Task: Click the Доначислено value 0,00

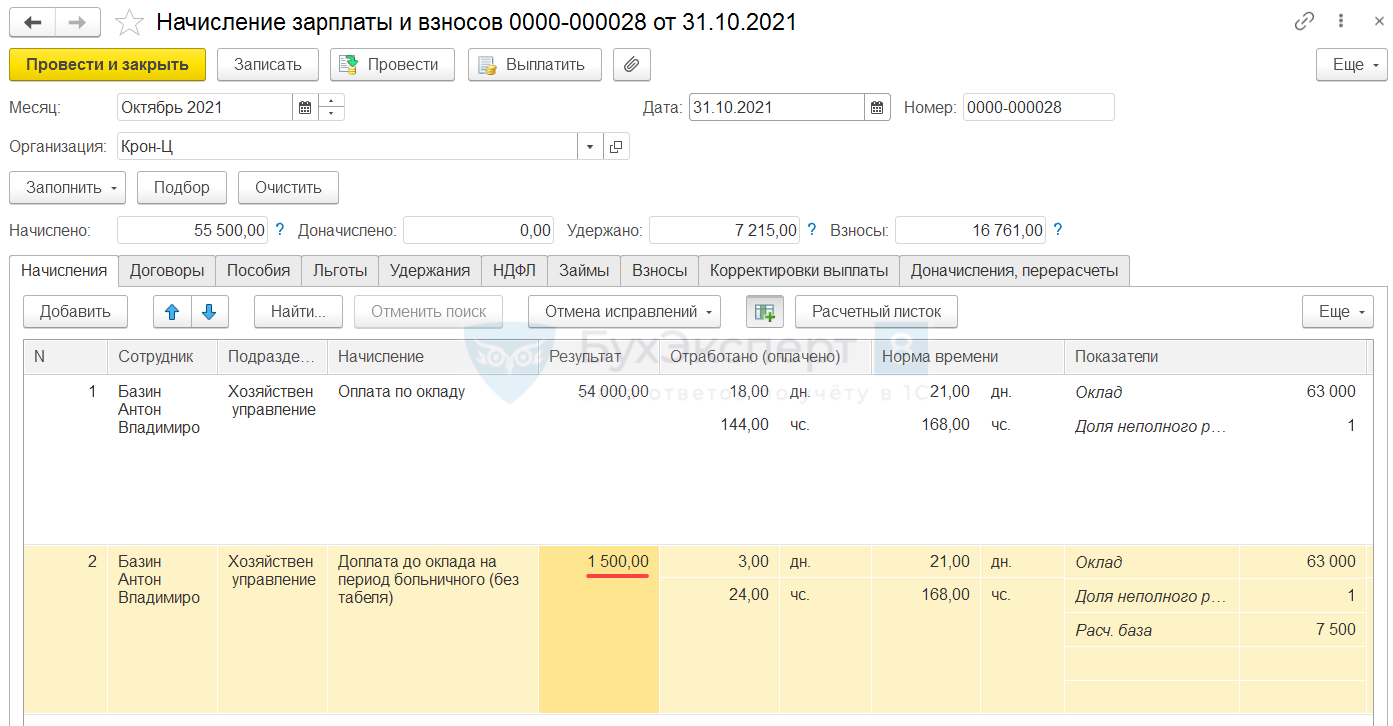Action: pos(478,231)
